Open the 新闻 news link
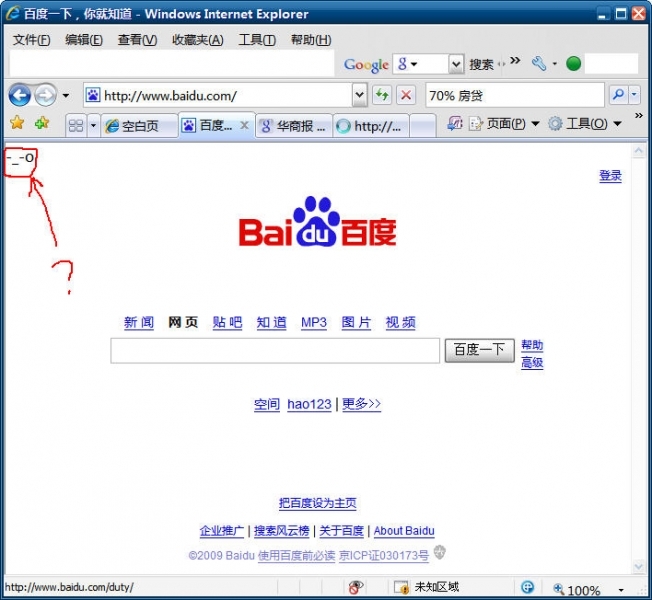The image size is (652, 600). tap(139, 322)
